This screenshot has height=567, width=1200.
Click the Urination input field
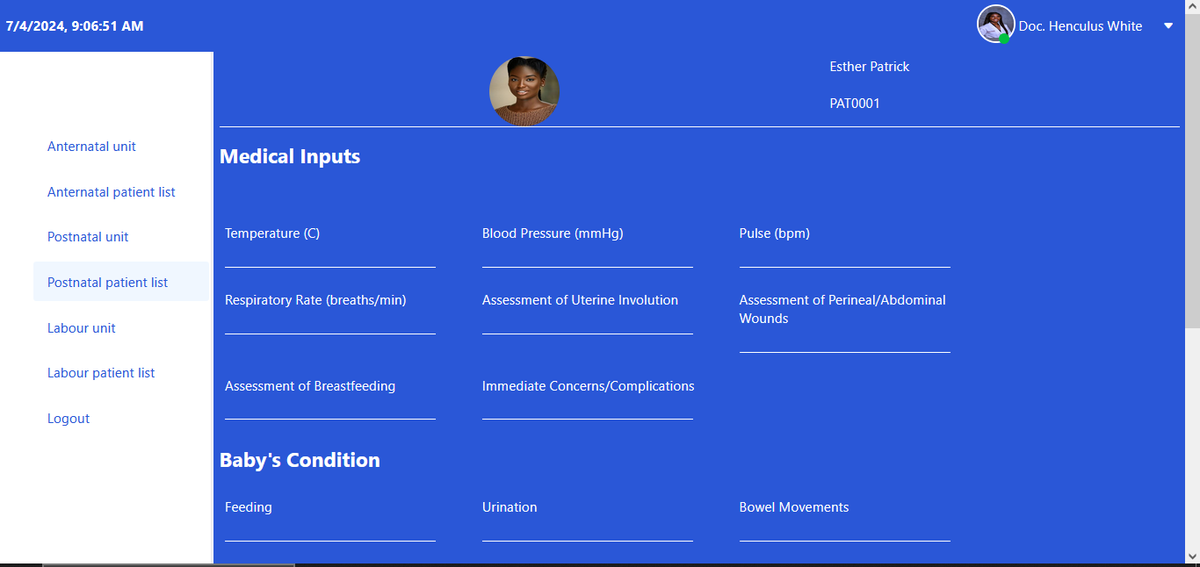tap(587, 530)
